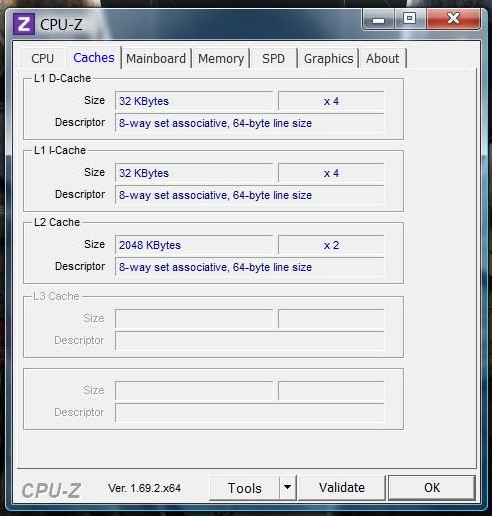Click the empty L3 Cache size field
Screen dimensions: 492x516
194,319
